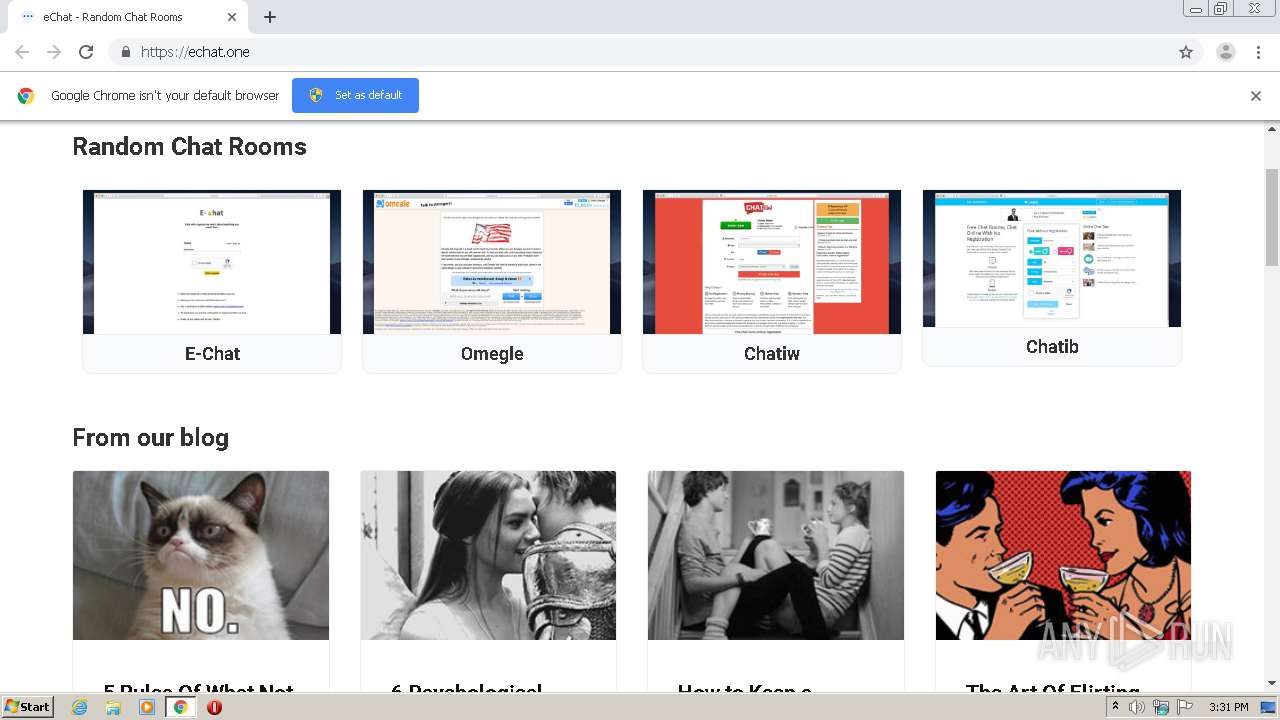Open the couple sitting on floor blog image
1280x720 pixels.
click(776, 555)
